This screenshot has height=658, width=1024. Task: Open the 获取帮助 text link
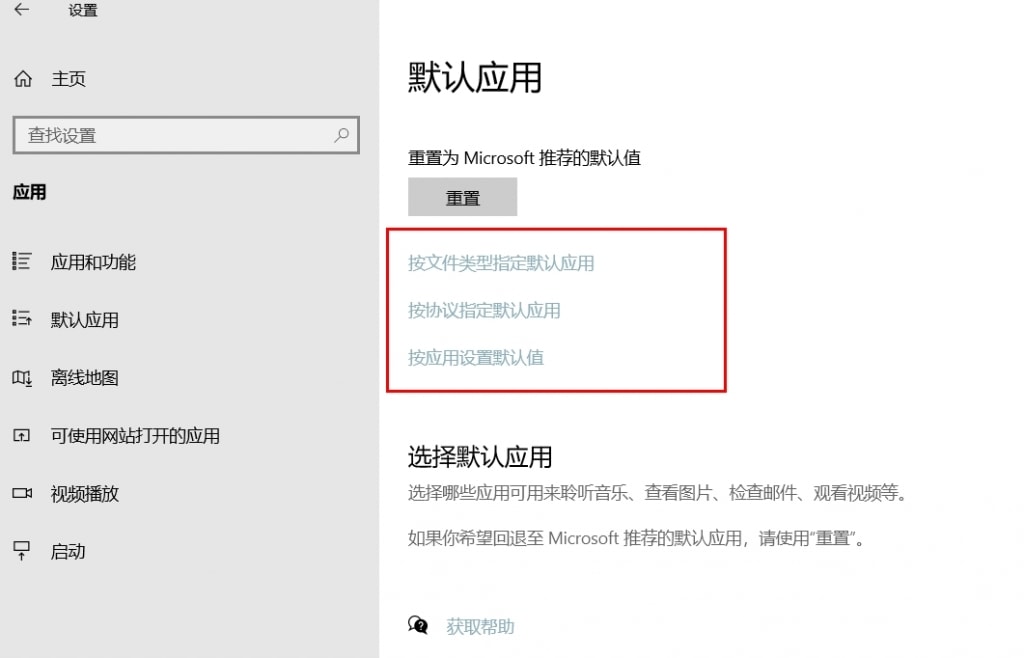480,627
